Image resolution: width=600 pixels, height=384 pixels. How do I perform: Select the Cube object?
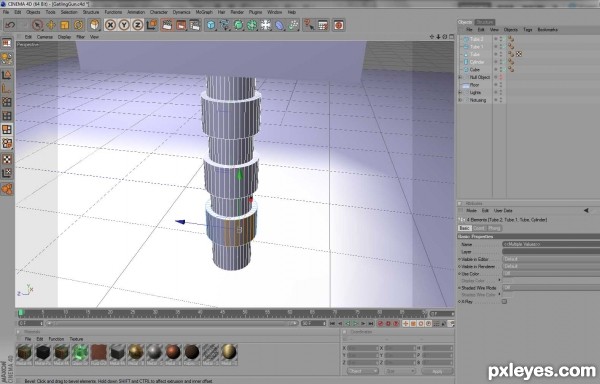pos(474,70)
